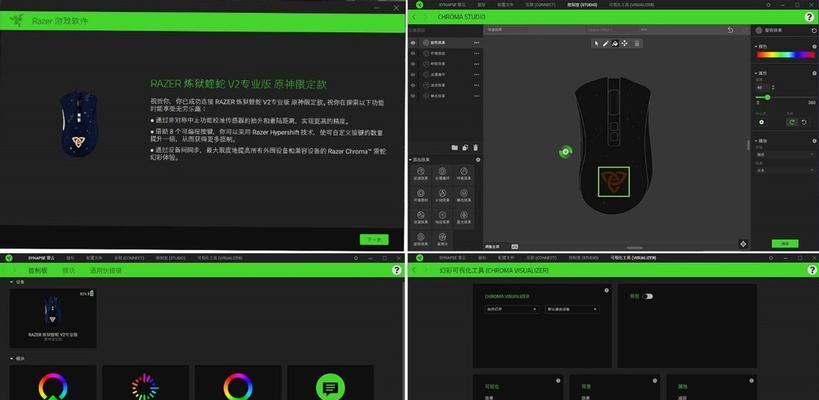
Task: Open the second CHROMA VISUALIZER dropdown
Action: 572,309
